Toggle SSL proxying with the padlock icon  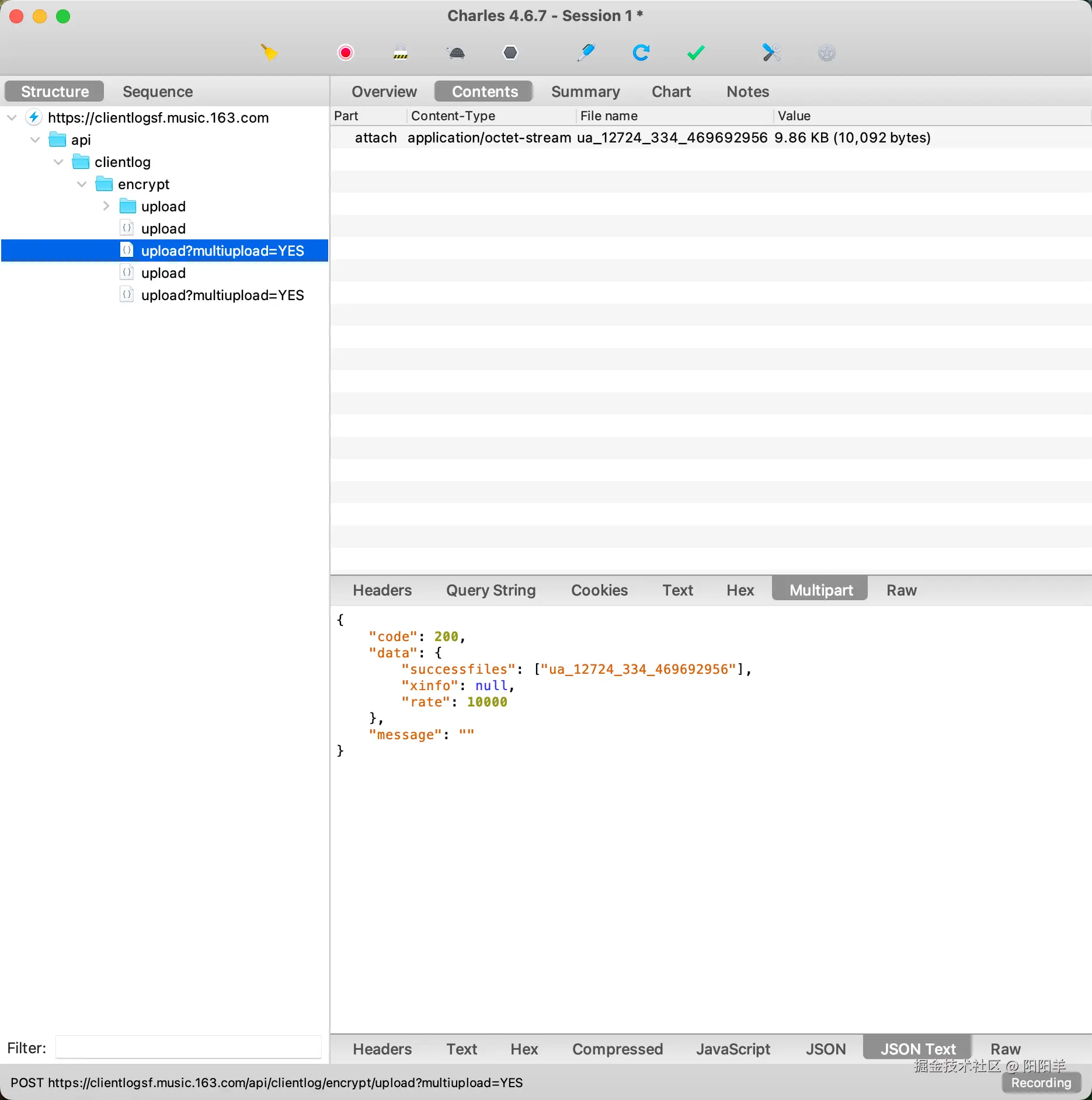point(401,53)
